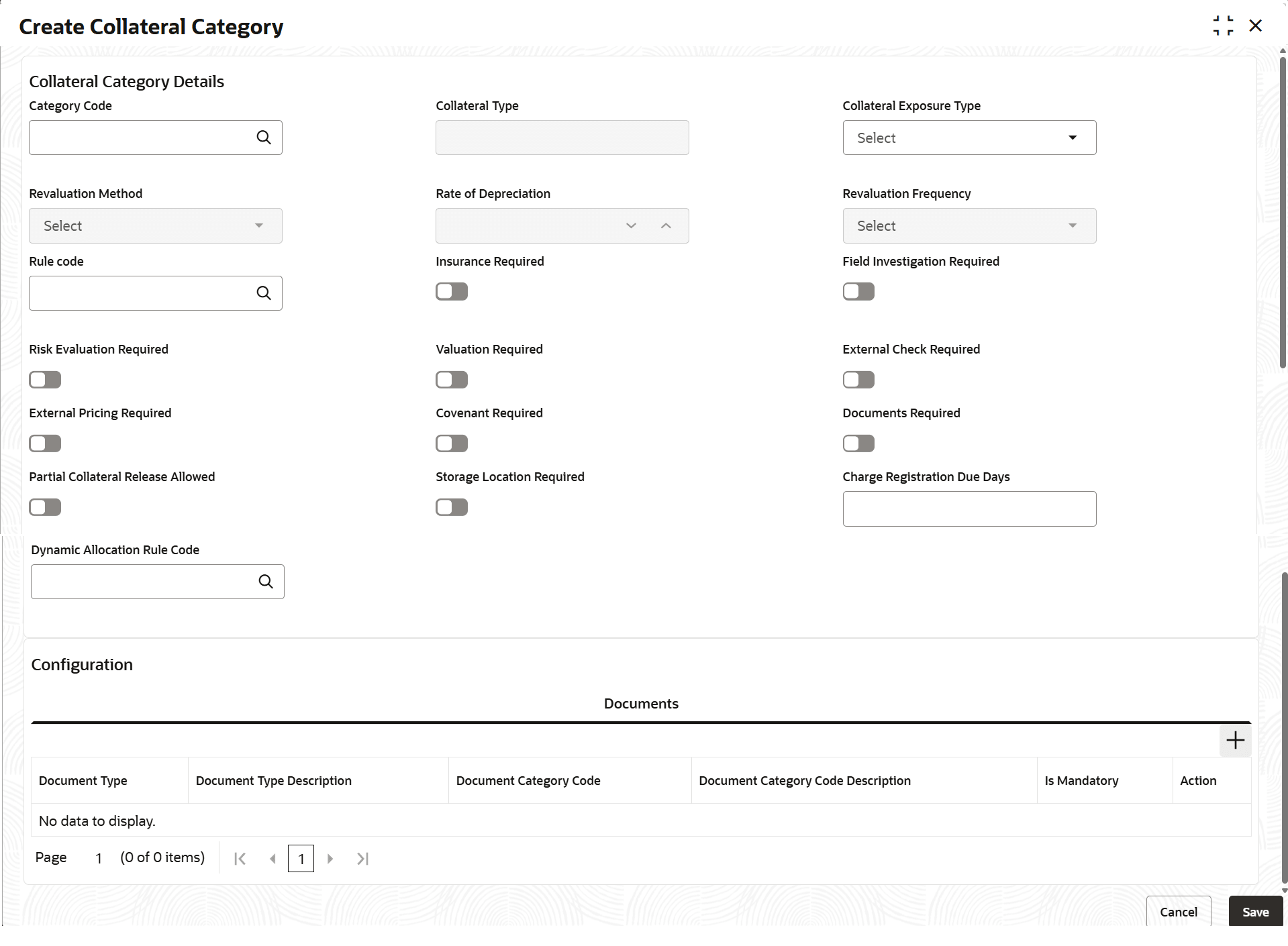Open the Category Code search lookup
Viewport: 1288px width, 946px height.
point(264,138)
